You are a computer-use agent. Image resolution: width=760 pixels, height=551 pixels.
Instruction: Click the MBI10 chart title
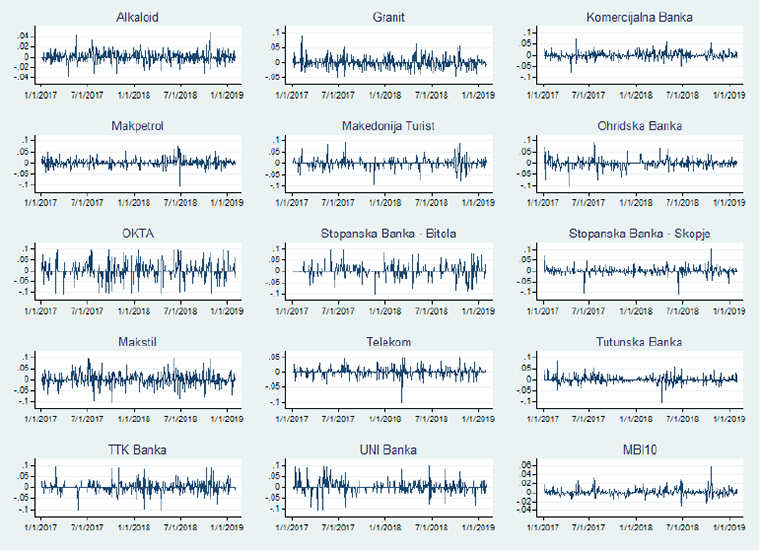coord(640,450)
